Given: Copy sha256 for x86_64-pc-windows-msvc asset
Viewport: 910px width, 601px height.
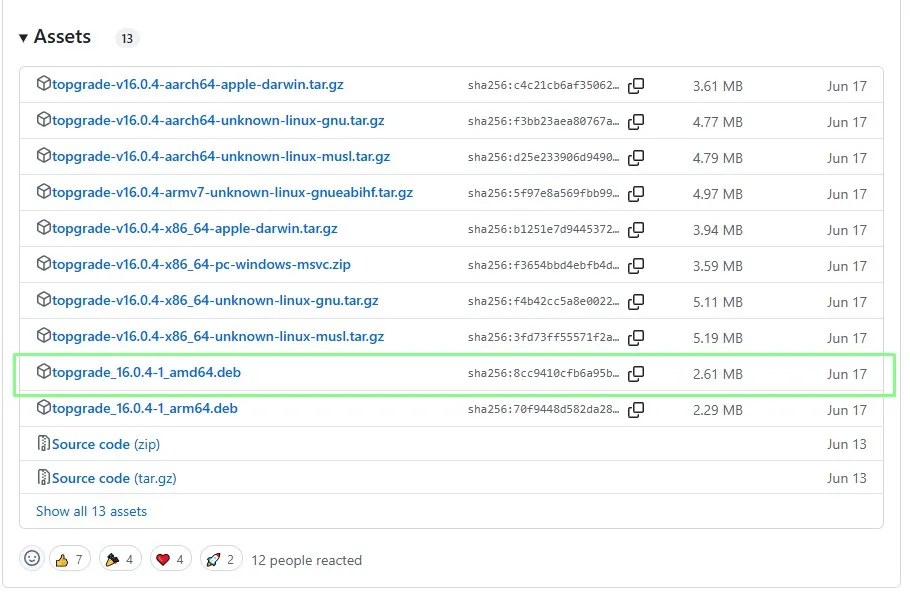Looking at the screenshot, I should coord(636,266).
